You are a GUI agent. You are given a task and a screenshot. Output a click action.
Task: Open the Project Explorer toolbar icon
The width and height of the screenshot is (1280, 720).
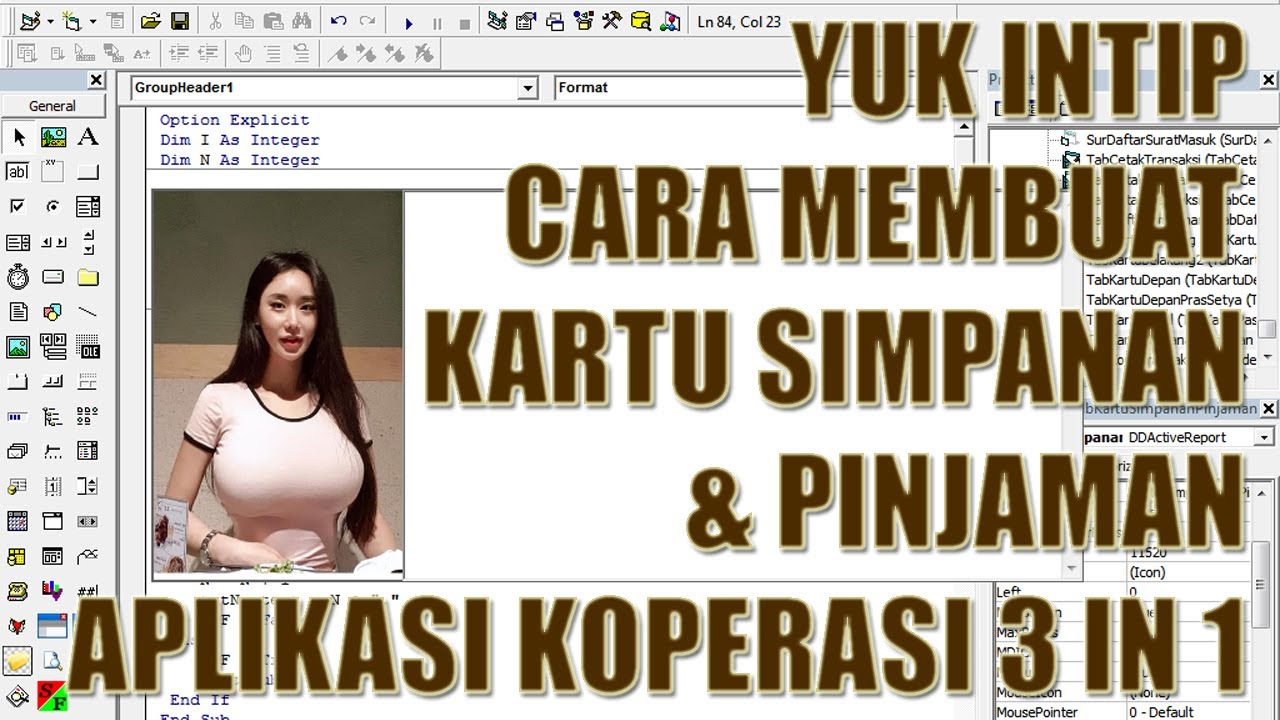coord(497,21)
